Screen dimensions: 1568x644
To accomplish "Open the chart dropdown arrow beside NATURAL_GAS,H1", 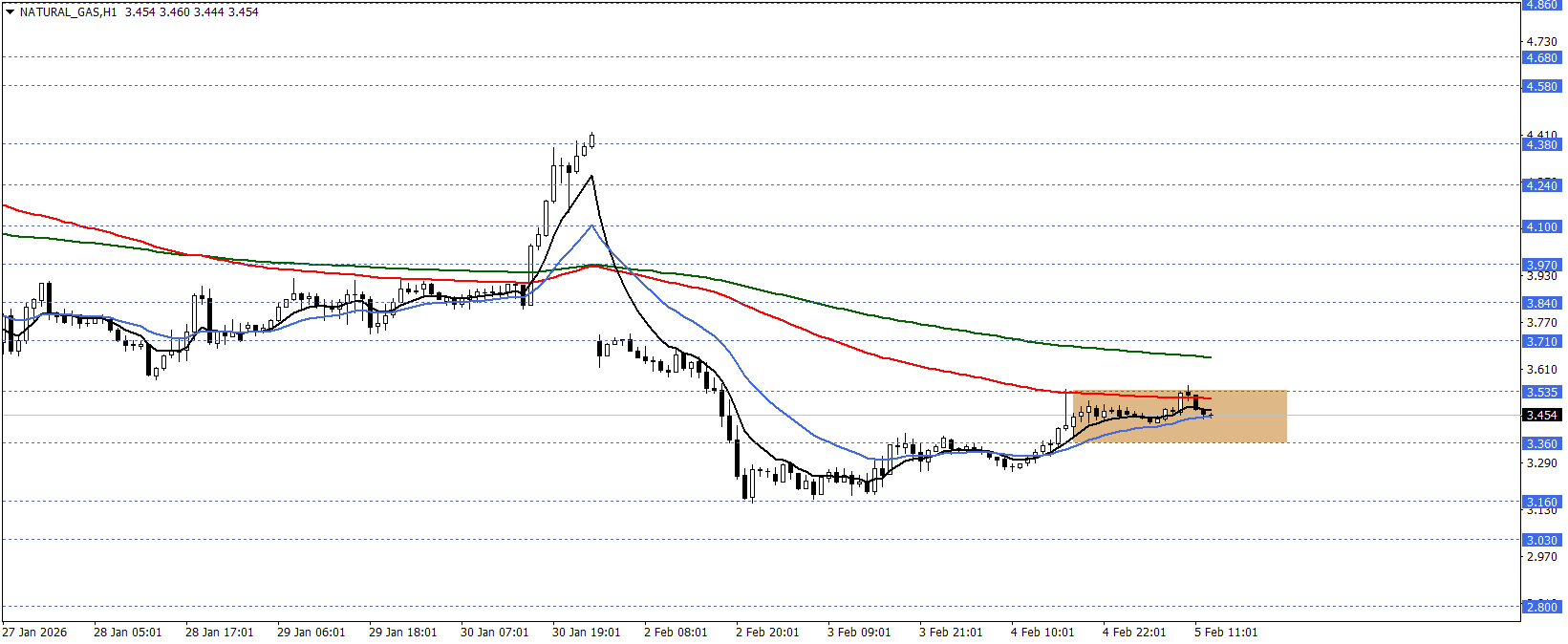I will (10, 12).
